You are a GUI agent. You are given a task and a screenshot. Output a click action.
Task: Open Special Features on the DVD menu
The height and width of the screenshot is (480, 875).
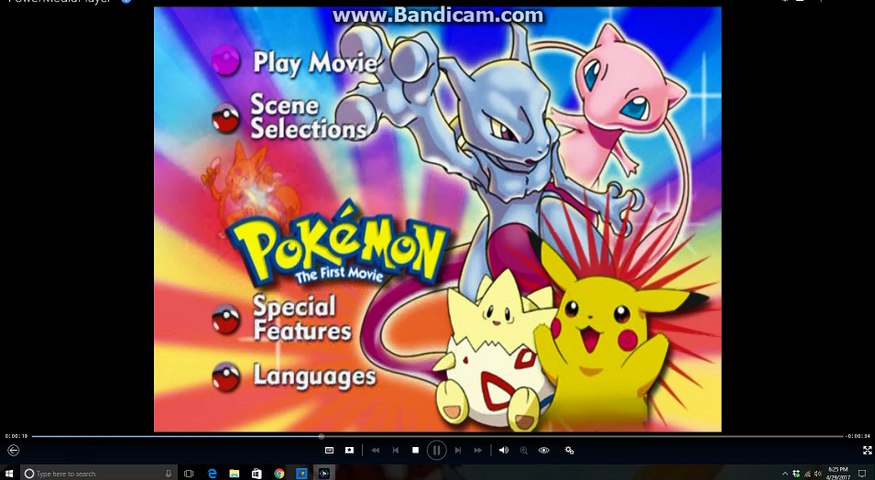[x=302, y=318]
